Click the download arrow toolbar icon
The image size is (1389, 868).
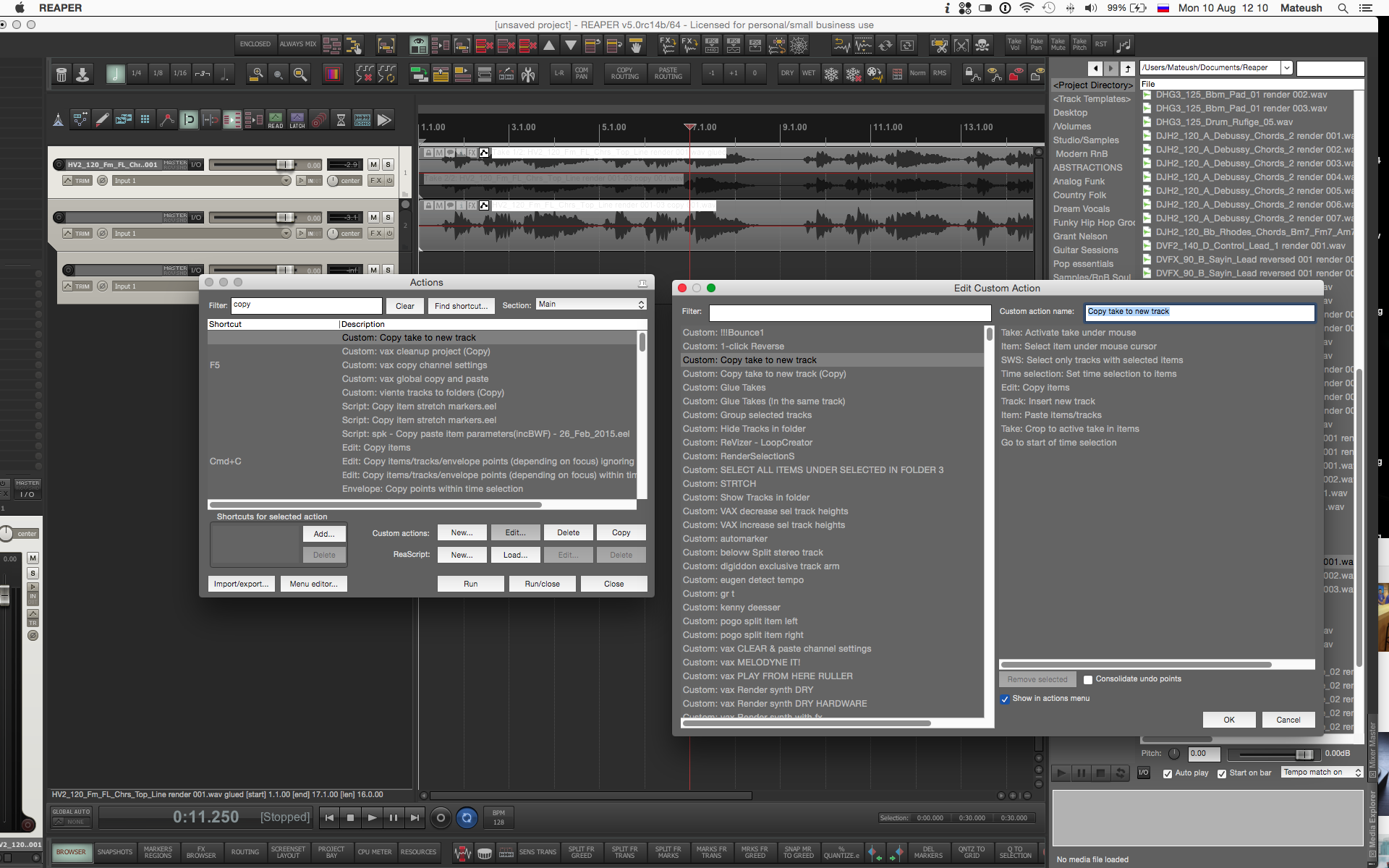pos(82,74)
